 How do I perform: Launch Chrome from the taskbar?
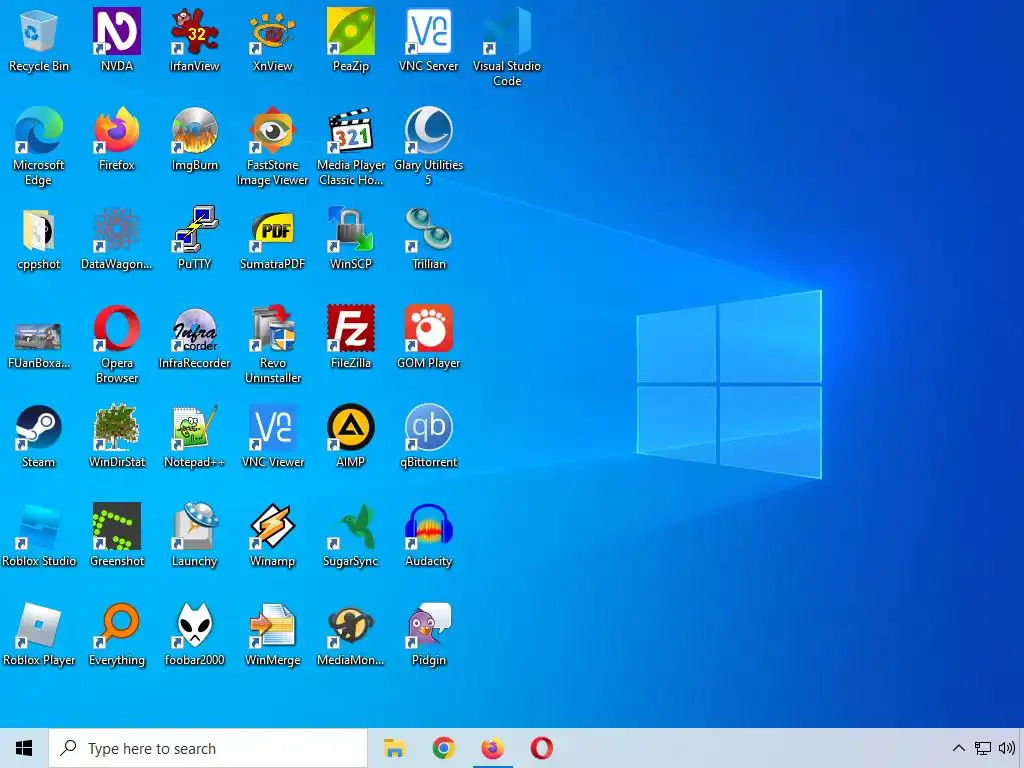click(x=443, y=748)
